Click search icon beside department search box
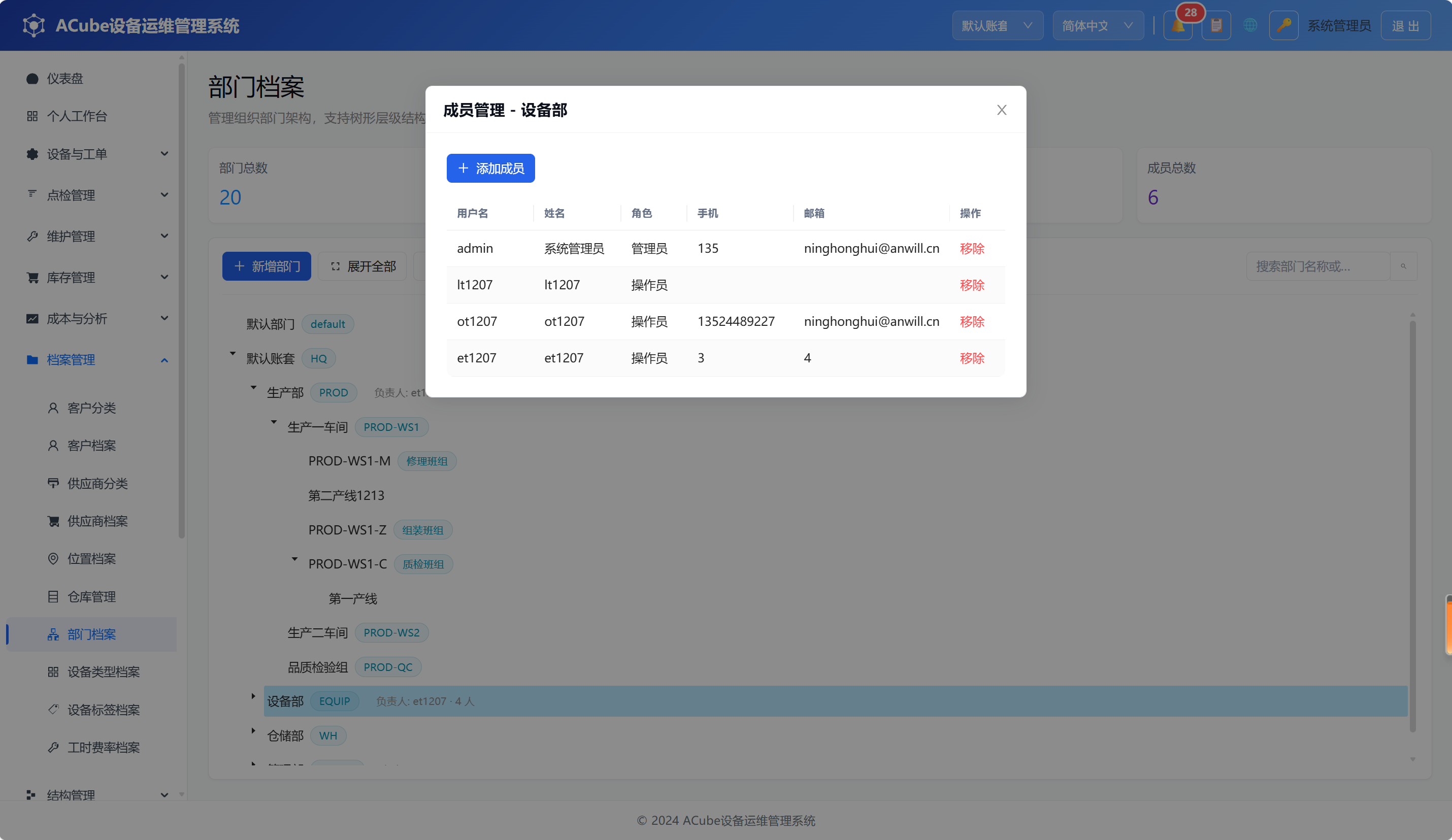 pyautogui.click(x=1404, y=266)
